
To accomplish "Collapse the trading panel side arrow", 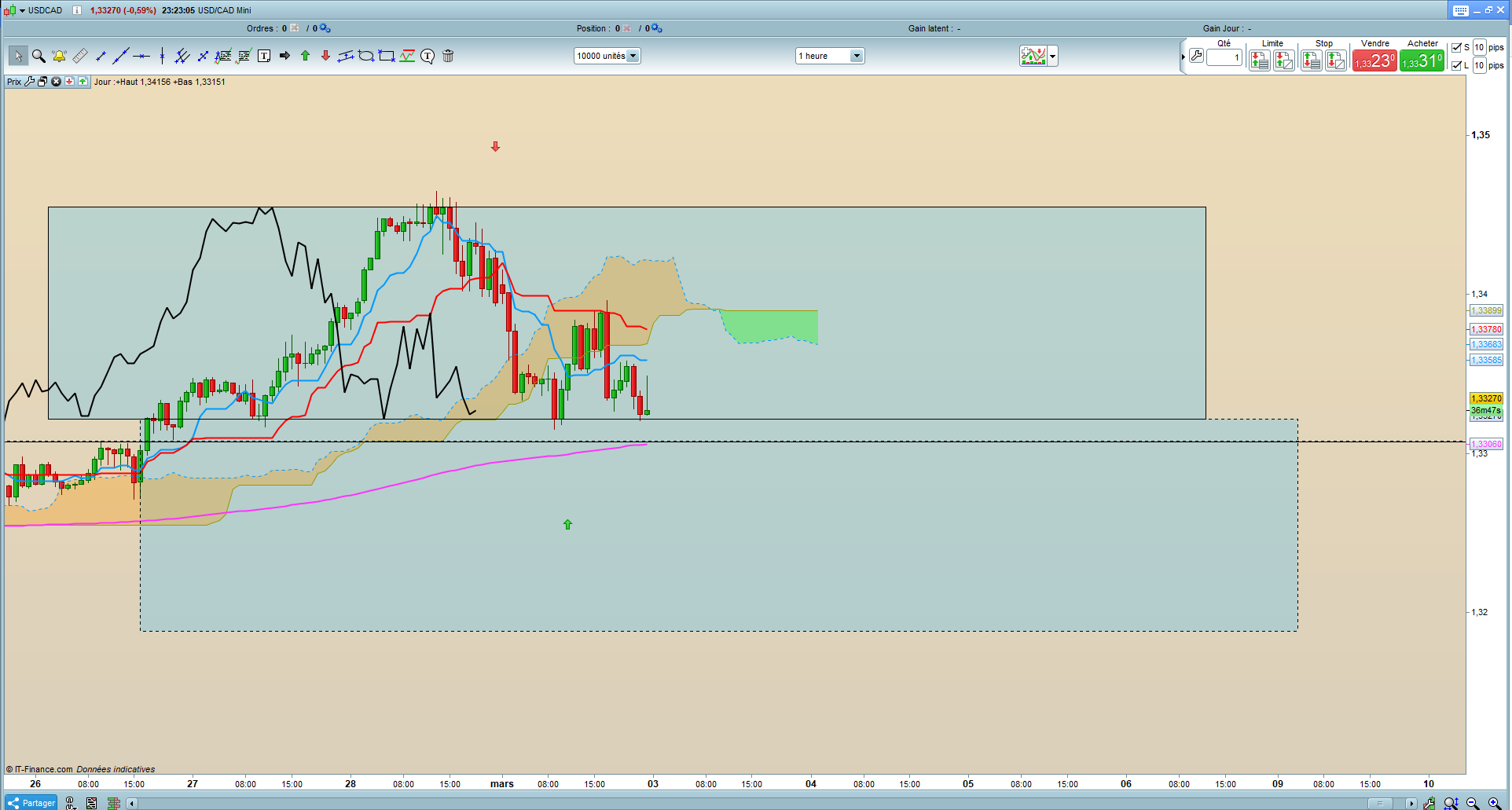I will click(x=1183, y=57).
